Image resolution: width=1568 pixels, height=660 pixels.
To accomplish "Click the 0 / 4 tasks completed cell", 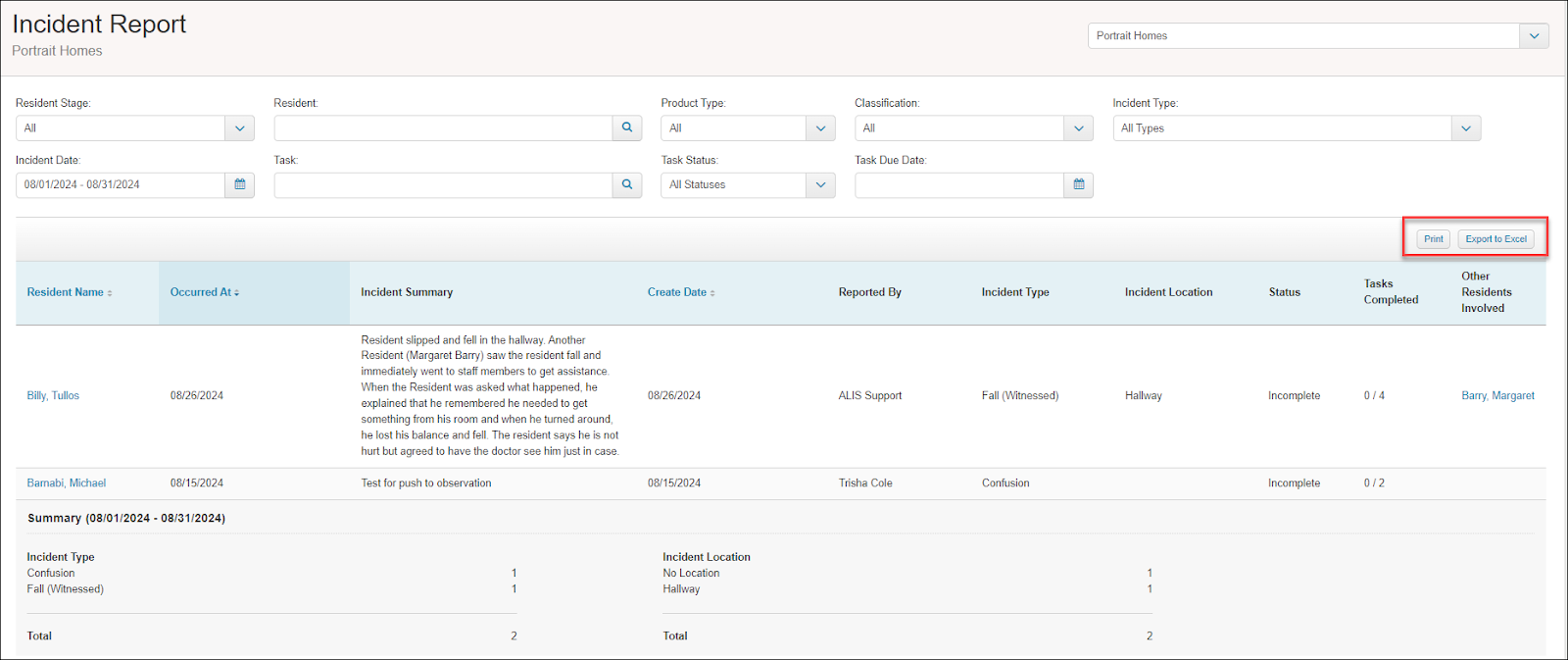I will (1374, 395).
